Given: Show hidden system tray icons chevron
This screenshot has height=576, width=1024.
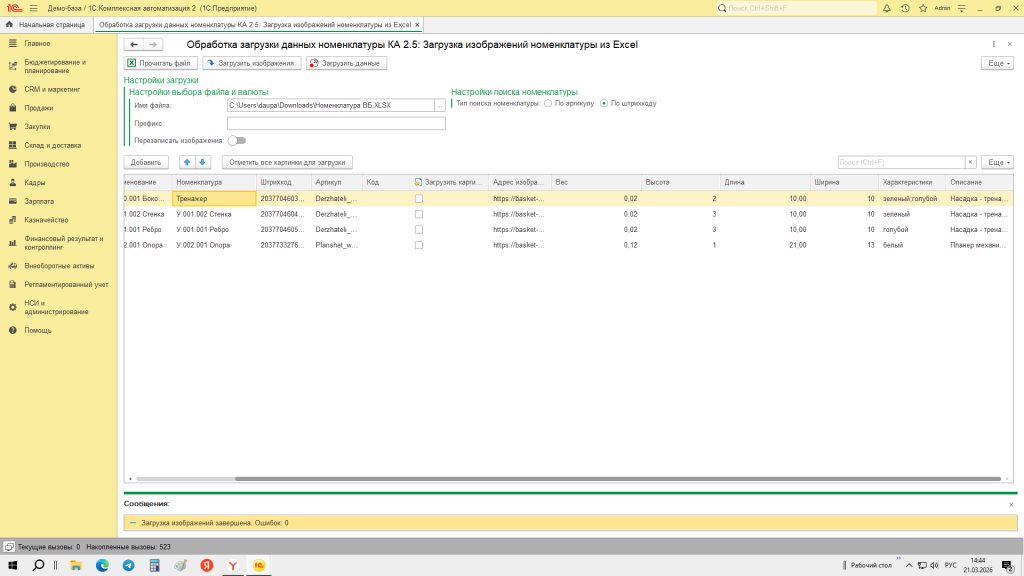Looking at the screenshot, I should (909, 566).
